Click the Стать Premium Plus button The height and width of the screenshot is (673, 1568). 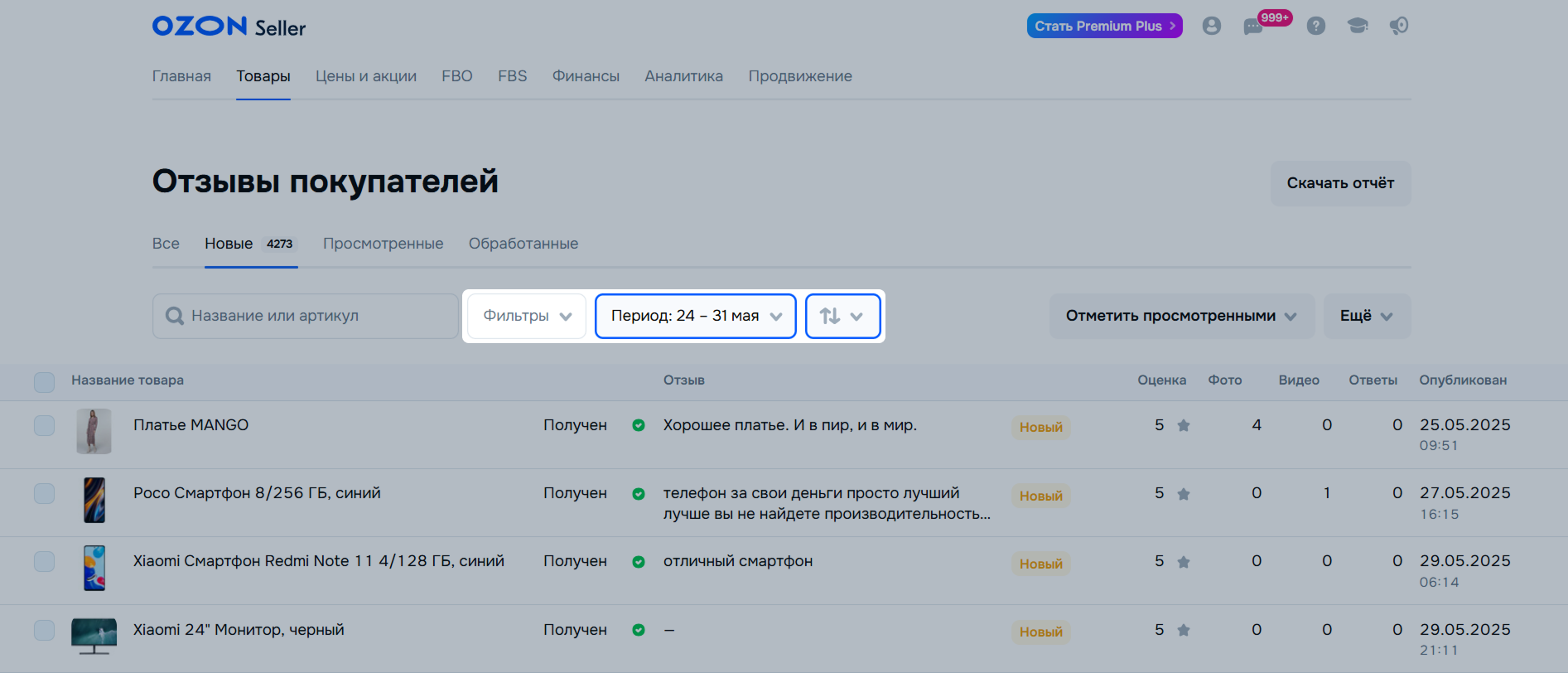coord(1105,26)
